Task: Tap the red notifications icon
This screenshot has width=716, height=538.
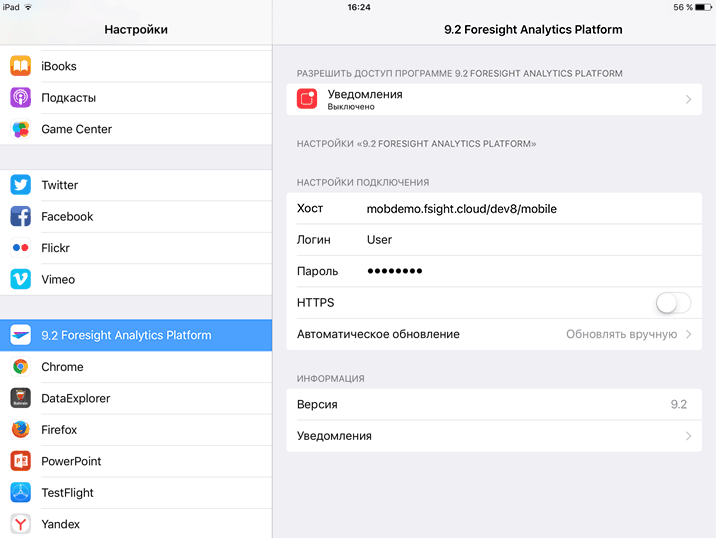Action: coord(307,99)
